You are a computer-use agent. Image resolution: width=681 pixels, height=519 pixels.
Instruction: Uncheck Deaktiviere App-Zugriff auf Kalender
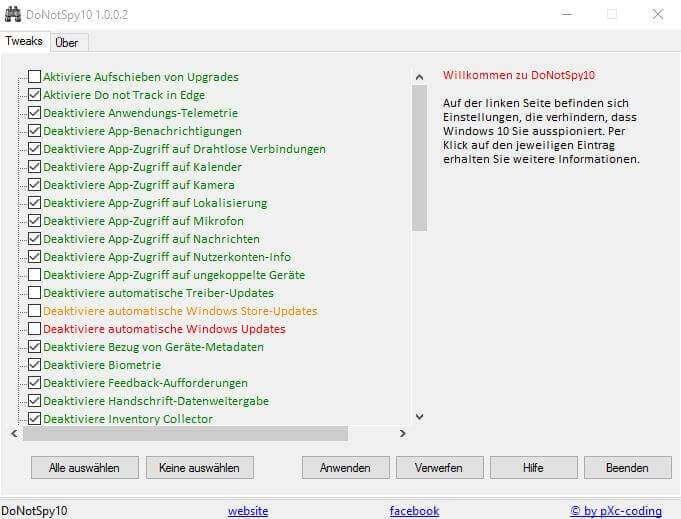(x=34, y=167)
